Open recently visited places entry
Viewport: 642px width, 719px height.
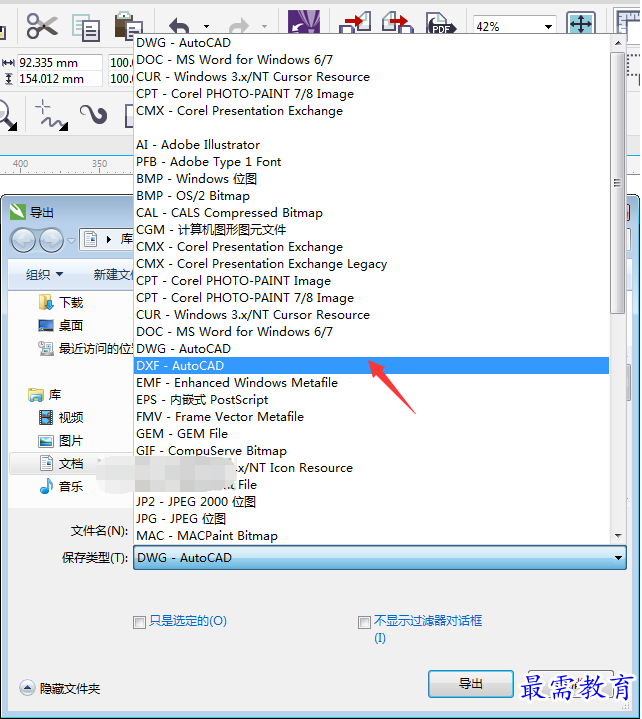(x=86, y=349)
